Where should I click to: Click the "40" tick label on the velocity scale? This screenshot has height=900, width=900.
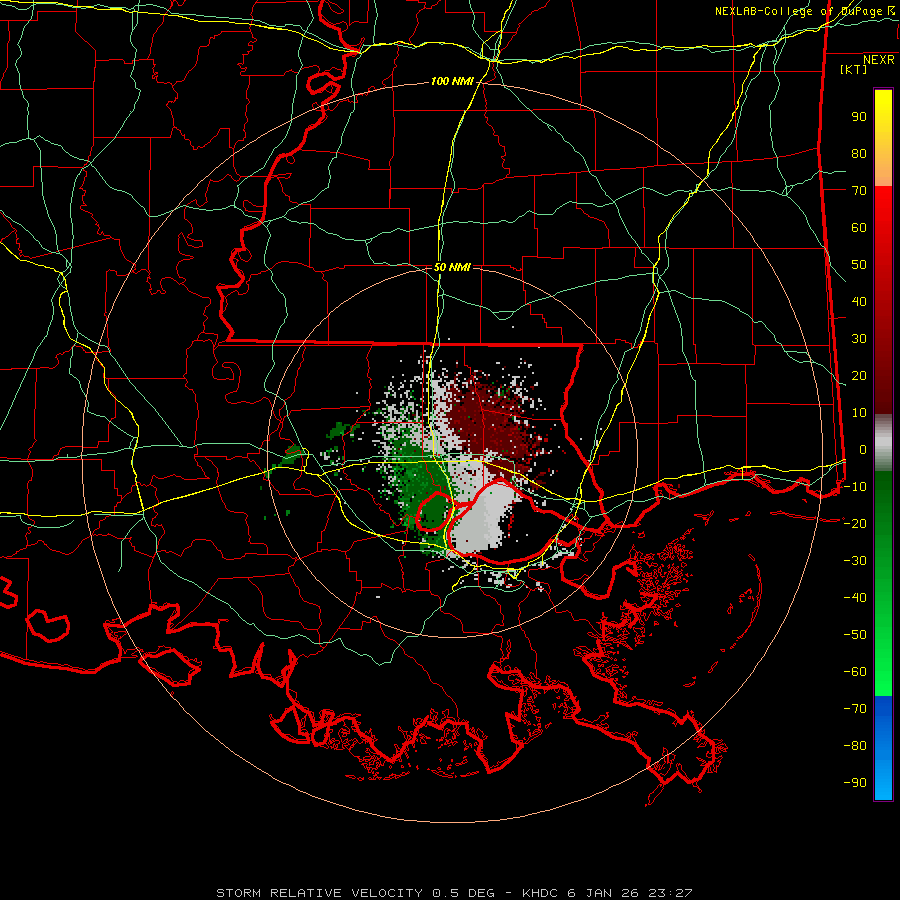pyautogui.click(x=859, y=302)
